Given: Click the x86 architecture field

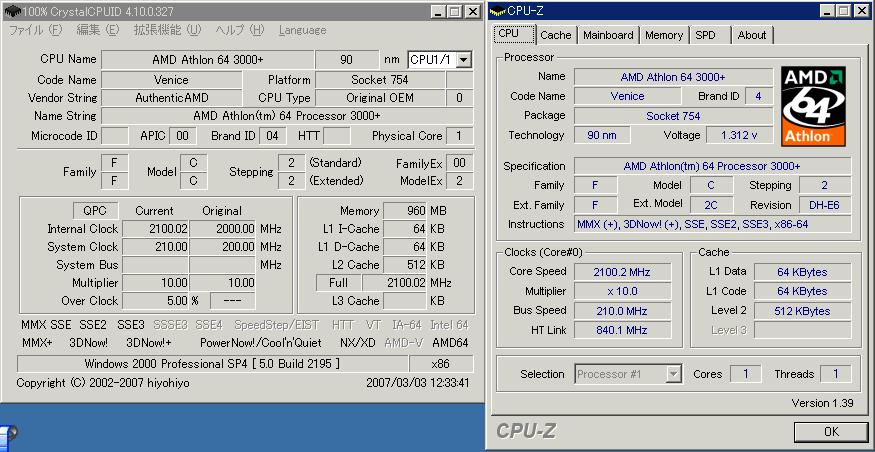Looking at the screenshot, I should pos(441,364).
